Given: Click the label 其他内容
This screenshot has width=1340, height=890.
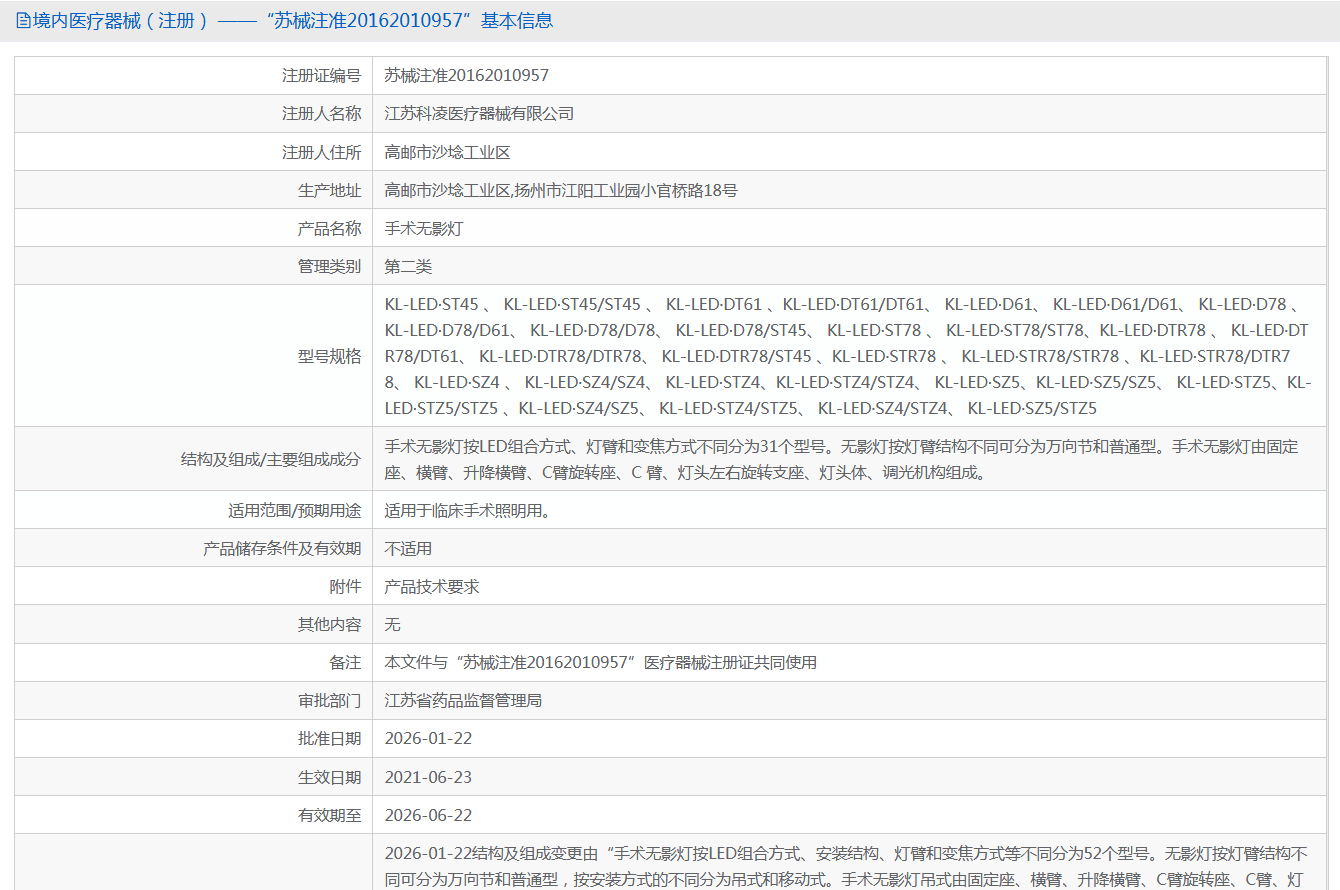Looking at the screenshot, I should click(x=330, y=624).
